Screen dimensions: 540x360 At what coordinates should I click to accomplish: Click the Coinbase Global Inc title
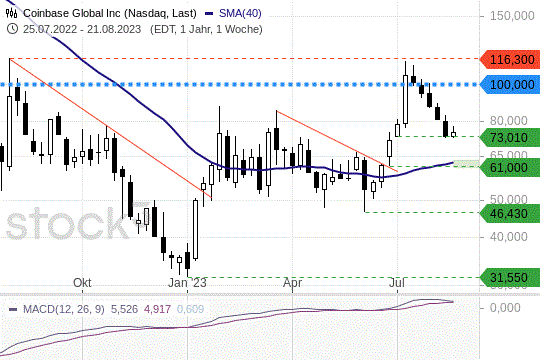pyautogui.click(x=110, y=13)
